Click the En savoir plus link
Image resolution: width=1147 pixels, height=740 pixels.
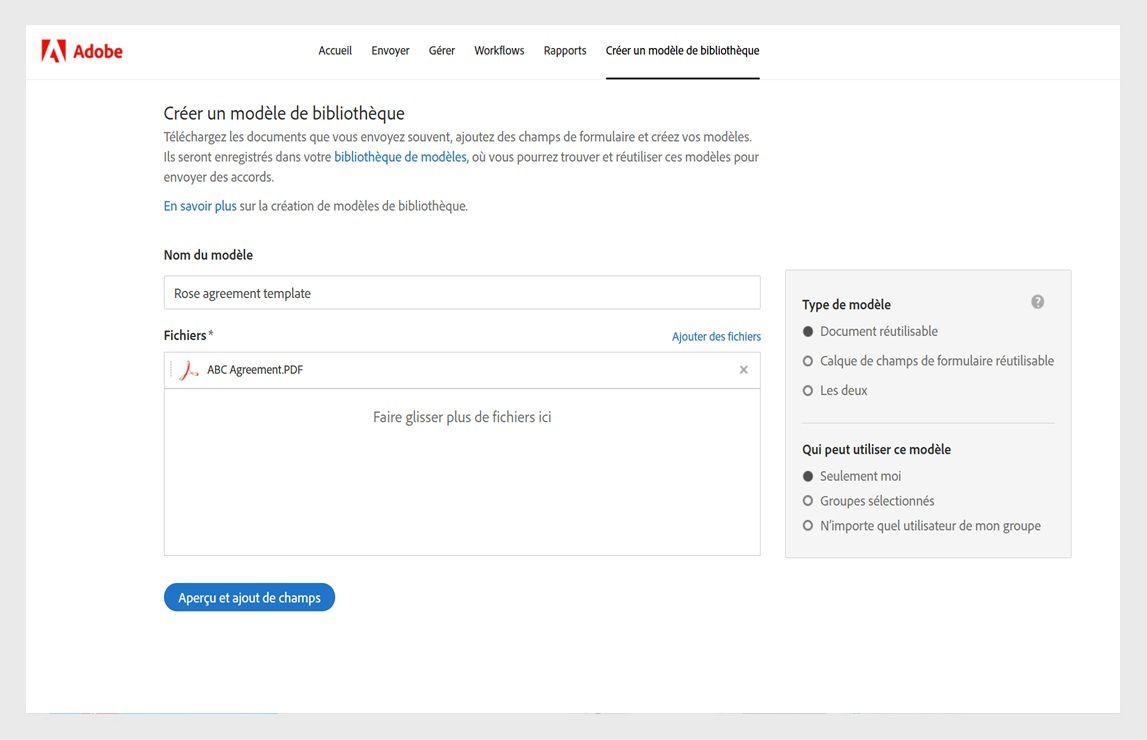point(199,205)
